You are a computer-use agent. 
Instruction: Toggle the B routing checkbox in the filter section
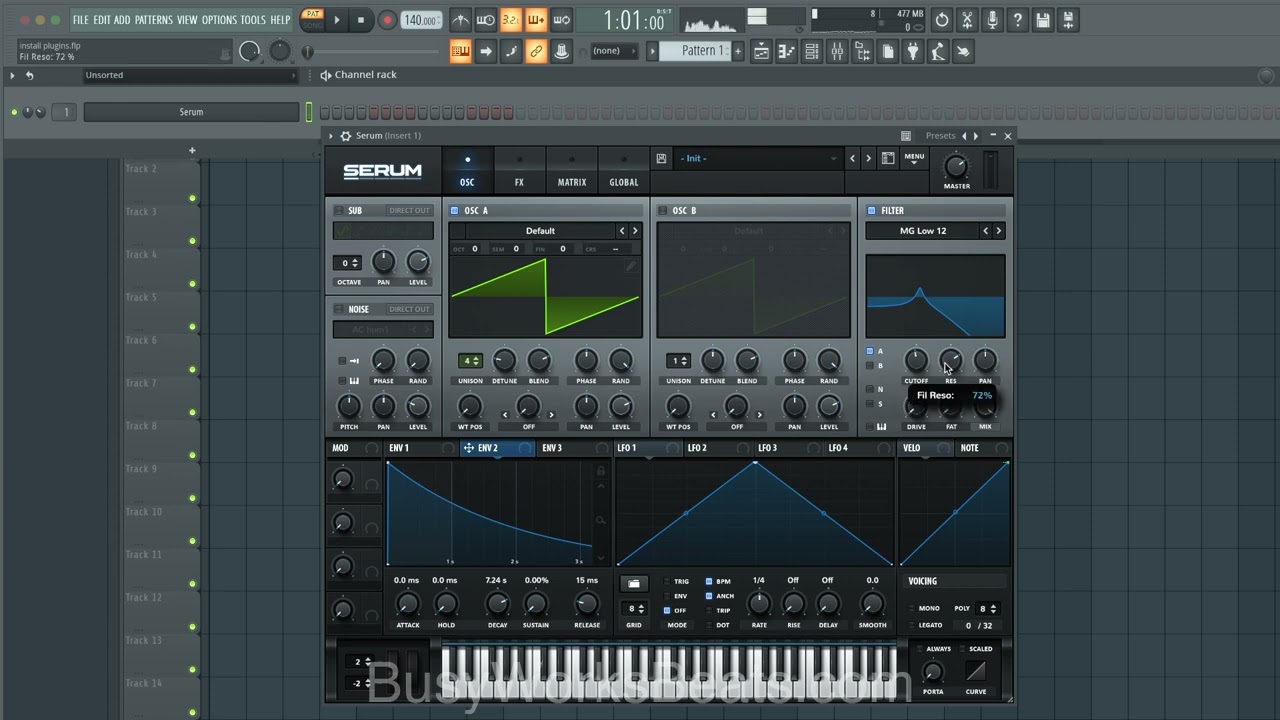[869, 363]
